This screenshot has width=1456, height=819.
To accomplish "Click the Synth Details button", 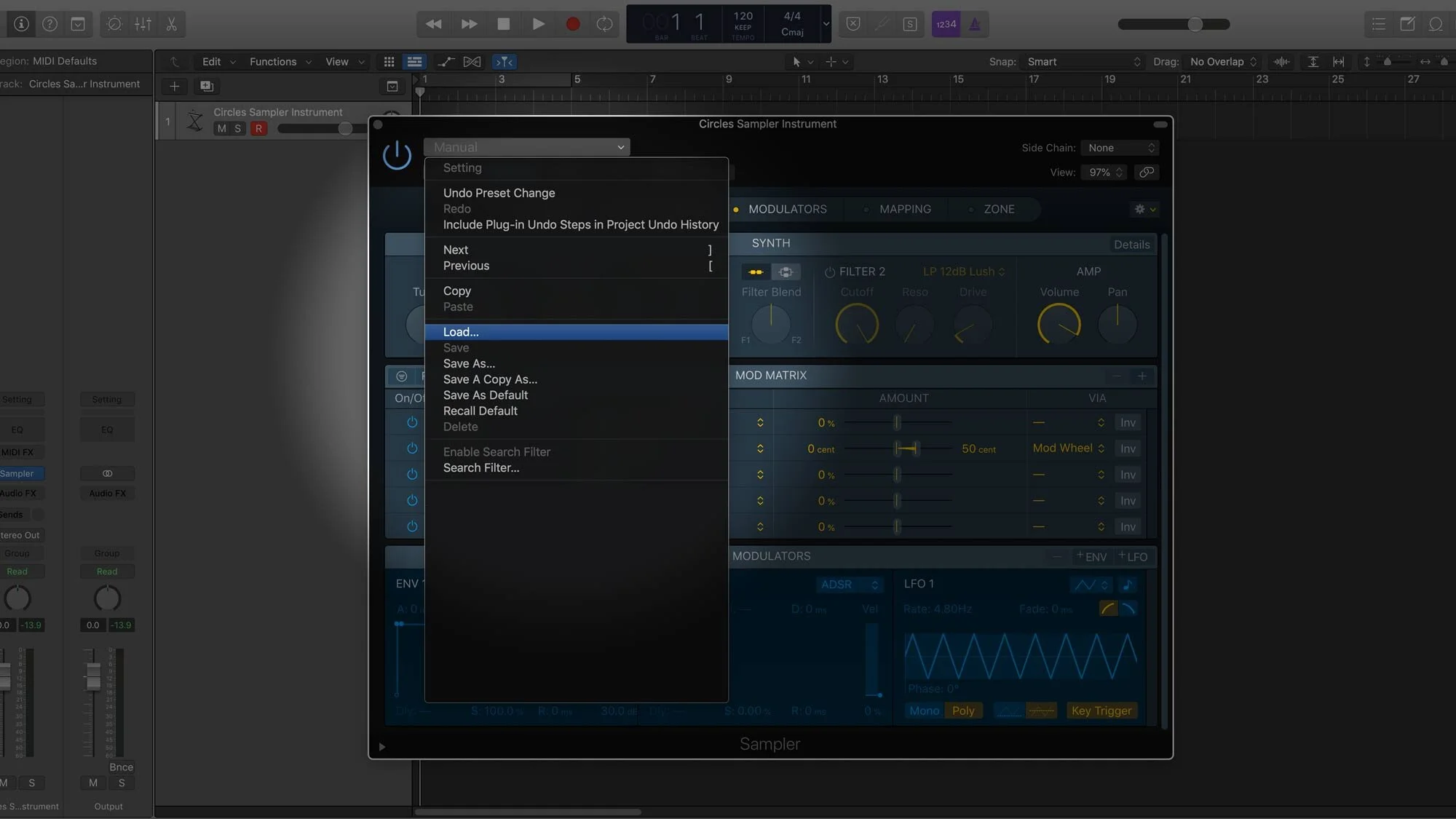I will point(1131,245).
